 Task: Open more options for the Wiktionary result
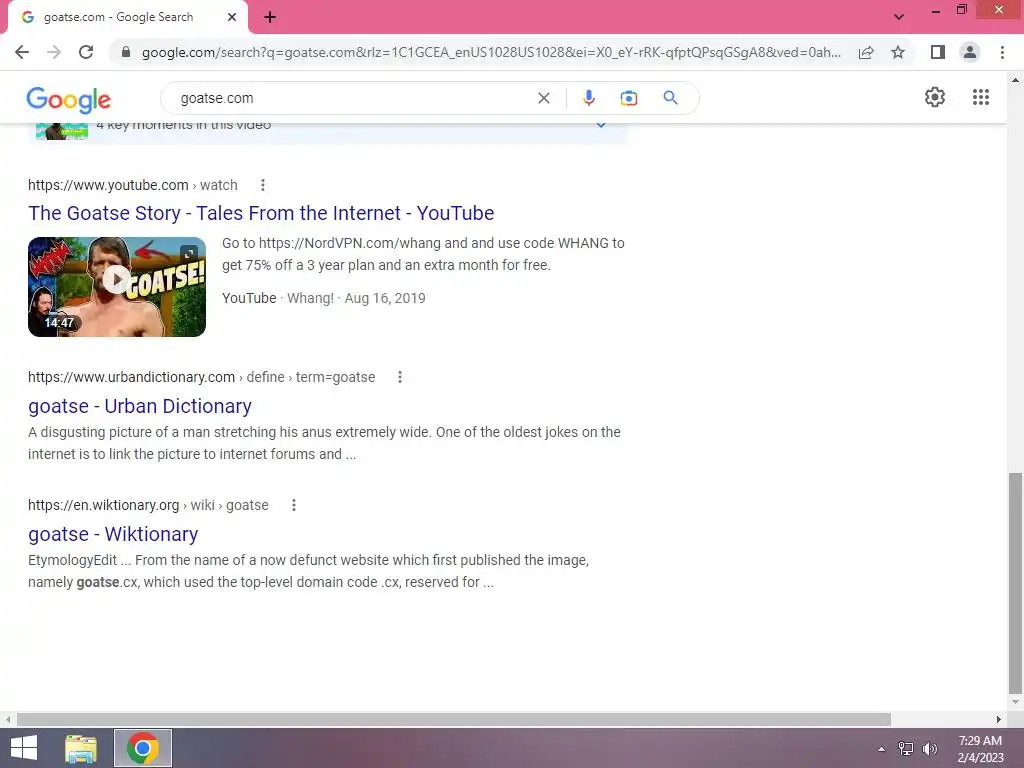(294, 505)
